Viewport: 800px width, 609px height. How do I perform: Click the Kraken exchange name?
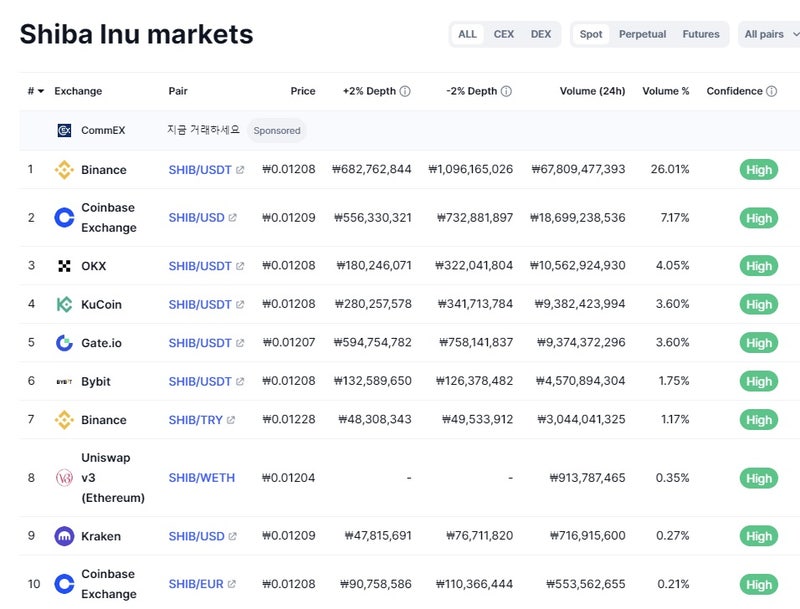101,536
